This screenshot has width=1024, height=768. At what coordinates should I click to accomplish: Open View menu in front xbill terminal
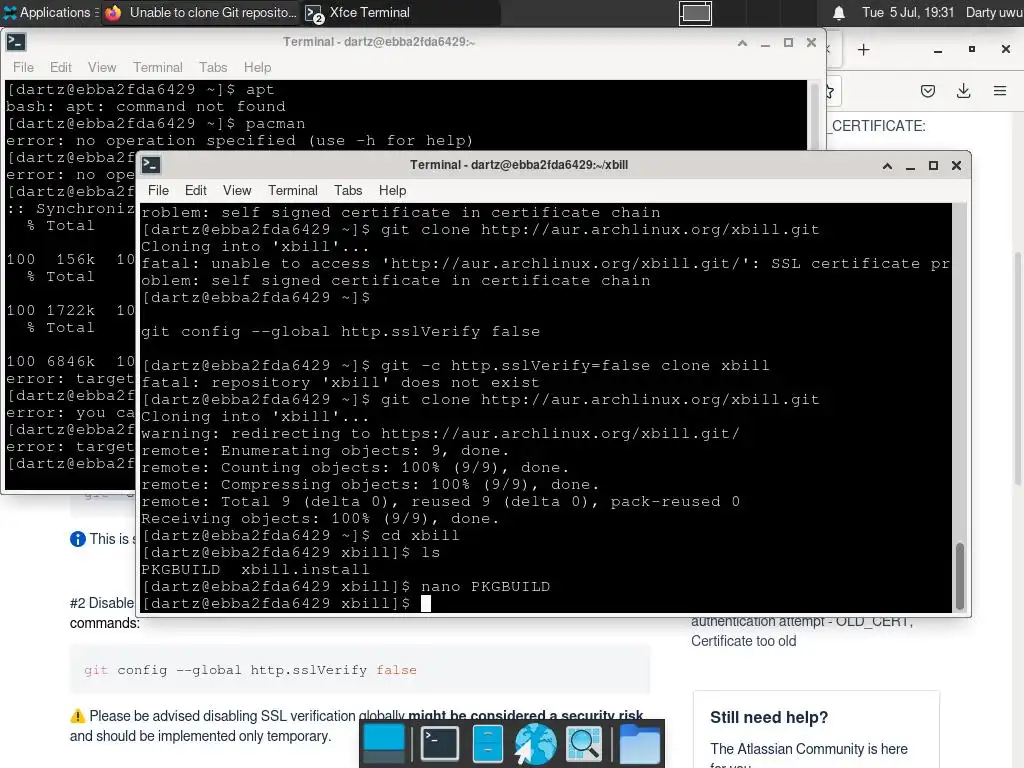[x=236, y=190]
